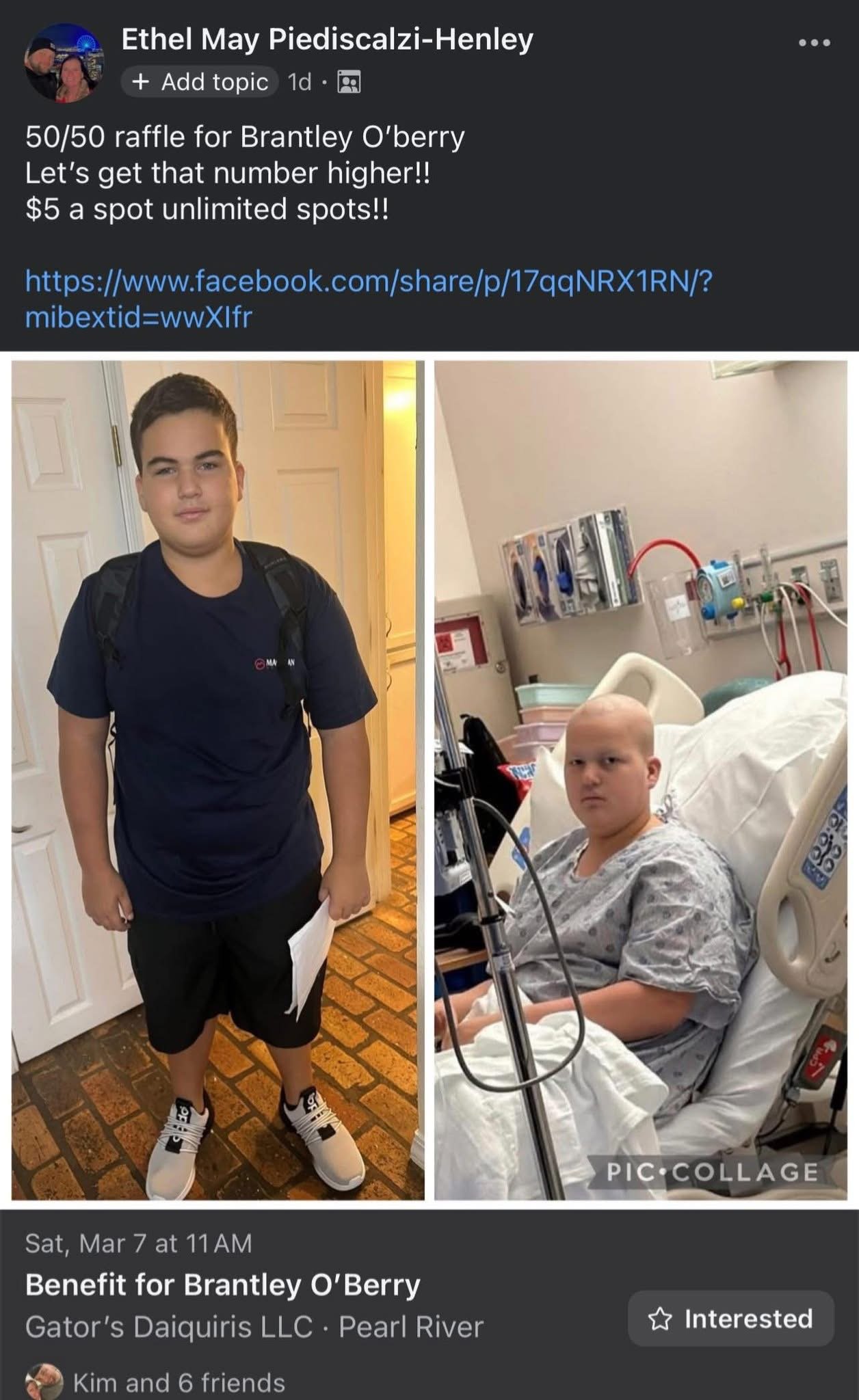Open the three-dot post options menu
Viewport: 859px width, 1400px height.
pyautogui.click(x=815, y=43)
